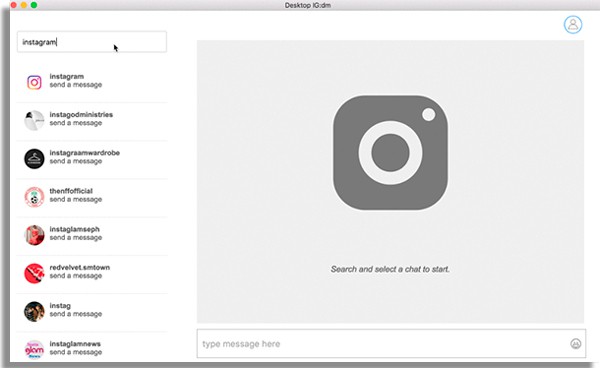Click send a message under instagodministries
This screenshot has width=600, height=368.
coord(76,123)
